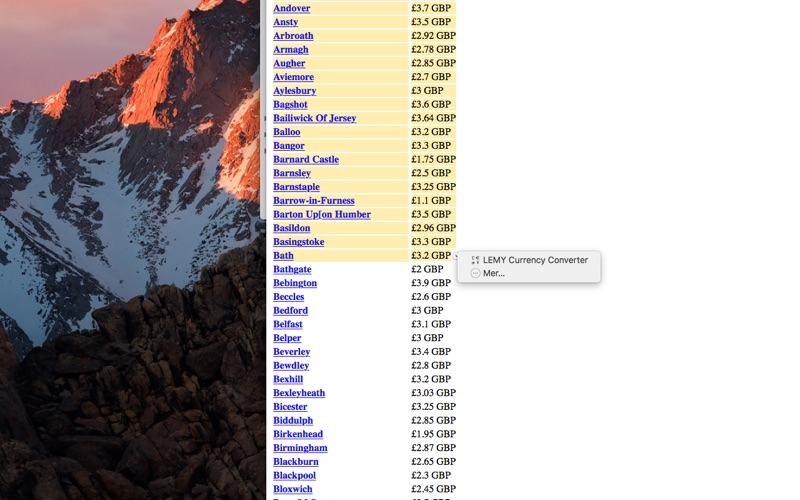
Task: Follow the Balloo link
Action: [x=286, y=132]
